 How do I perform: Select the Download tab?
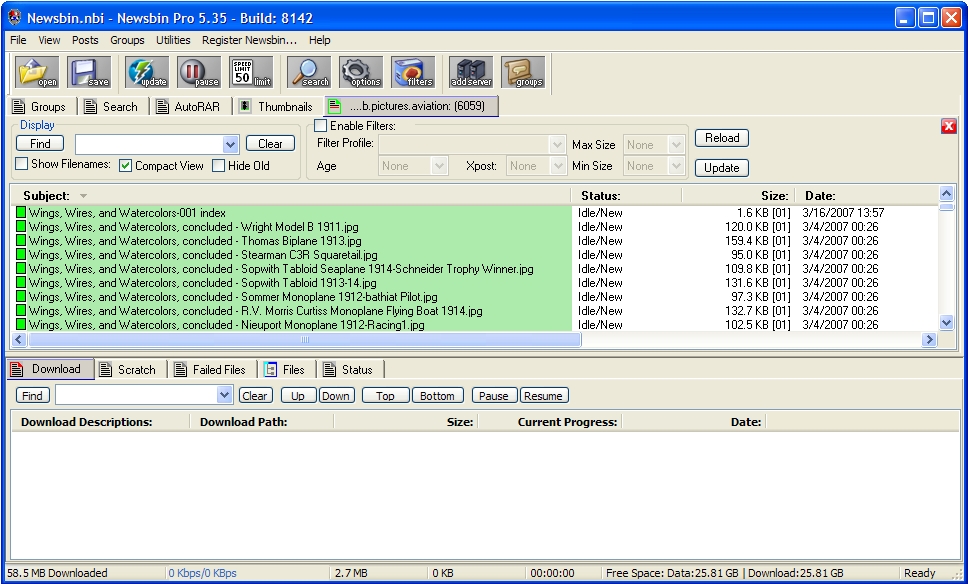[49, 369]
